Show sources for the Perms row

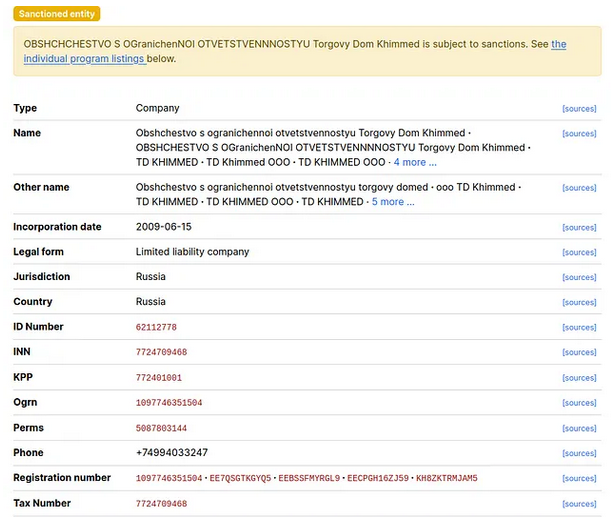pyautogui.click(x=579, y=428)
